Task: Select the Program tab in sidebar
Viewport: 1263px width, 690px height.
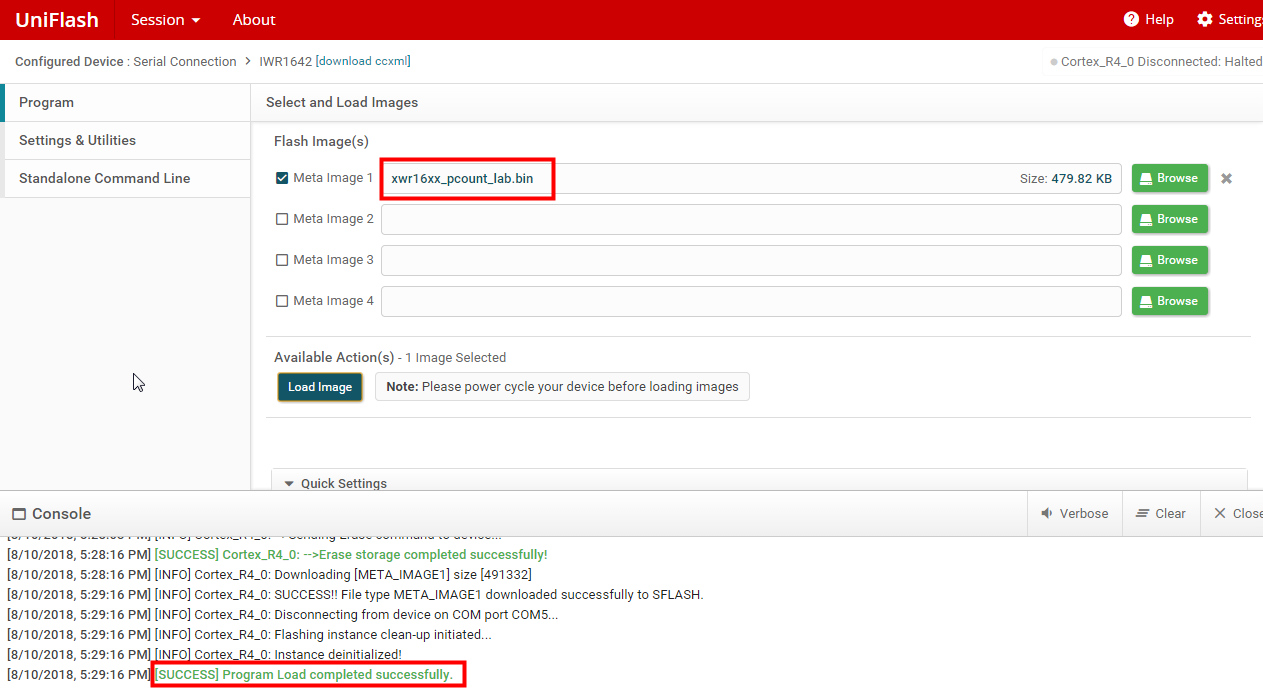Action: coord(125,103)
